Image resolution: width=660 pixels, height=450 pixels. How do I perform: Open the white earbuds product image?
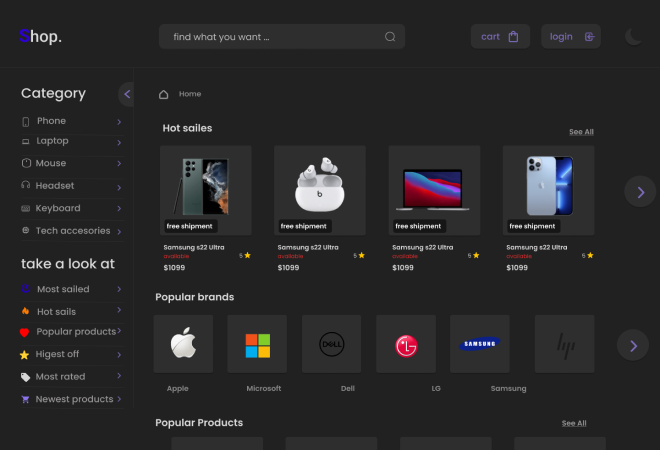[320, 184]
